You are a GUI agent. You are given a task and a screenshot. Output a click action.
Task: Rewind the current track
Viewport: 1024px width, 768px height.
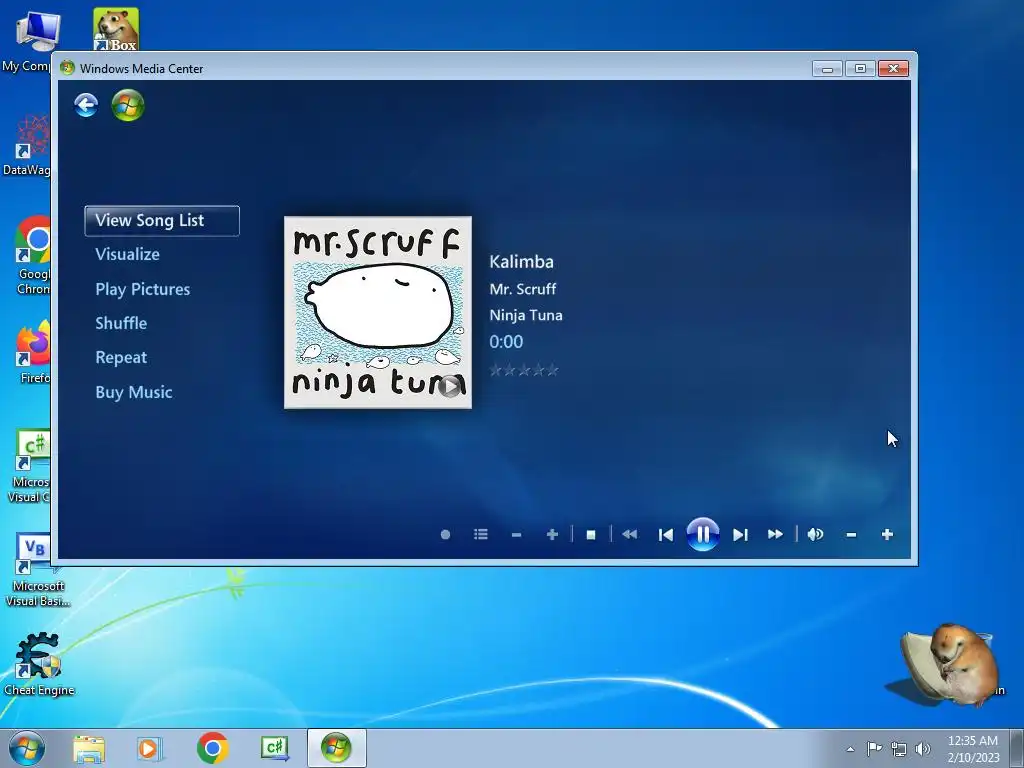point(630,534)
